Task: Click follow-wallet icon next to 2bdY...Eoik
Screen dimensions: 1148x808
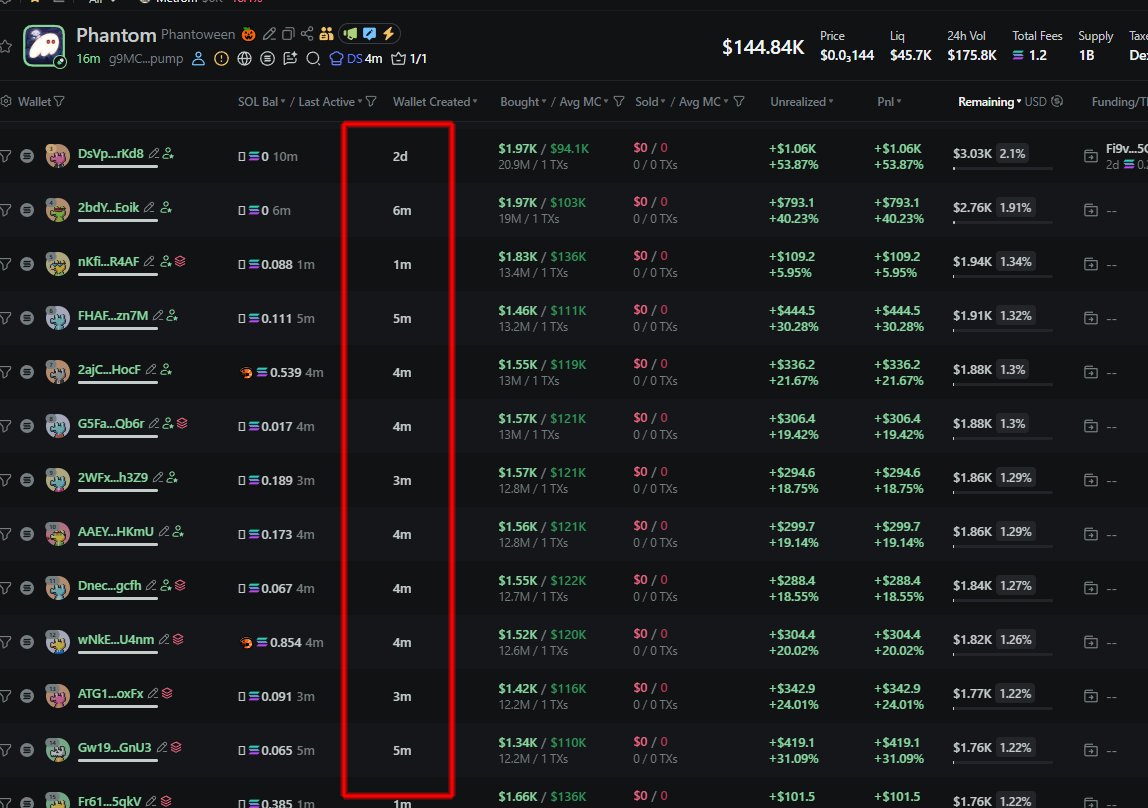Action: 167,208
